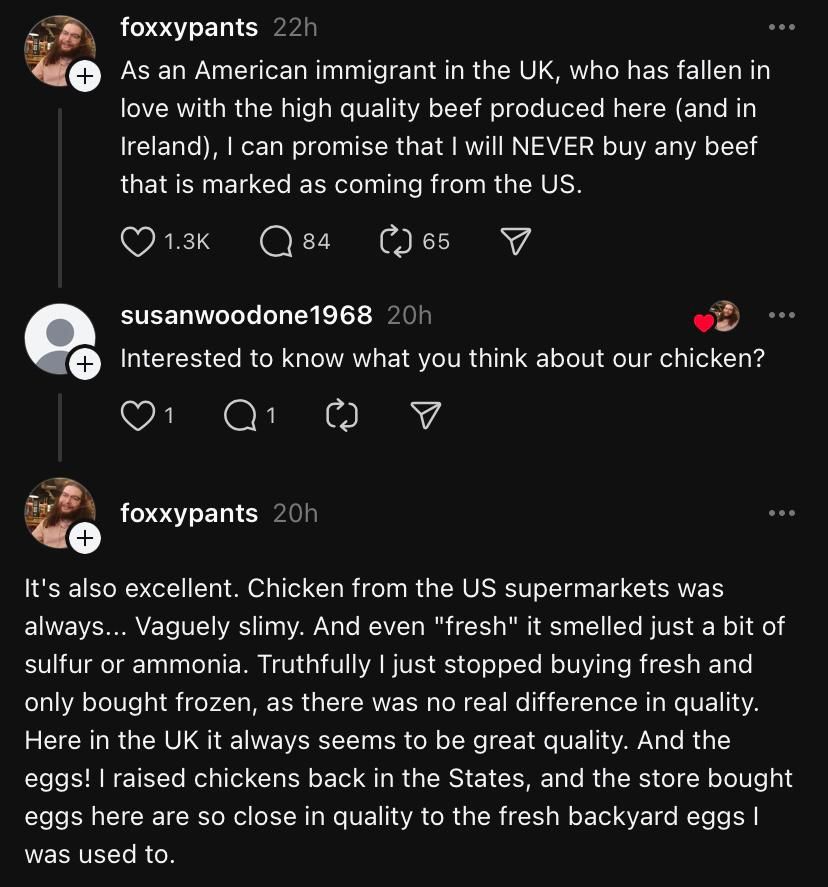The width and height of the screenshot is (828, 887).
Task: Share foxxypants' first post via send icon
Action: pos(516,242)
